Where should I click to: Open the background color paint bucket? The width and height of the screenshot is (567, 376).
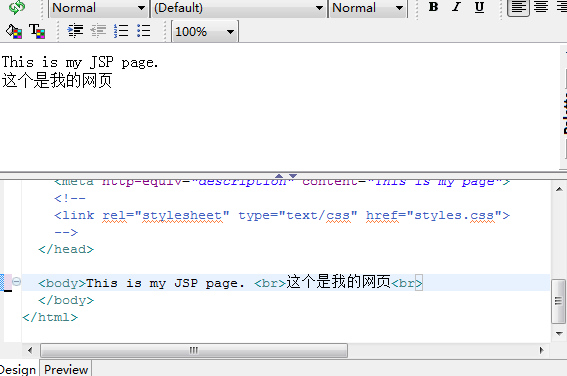(14, 31)
